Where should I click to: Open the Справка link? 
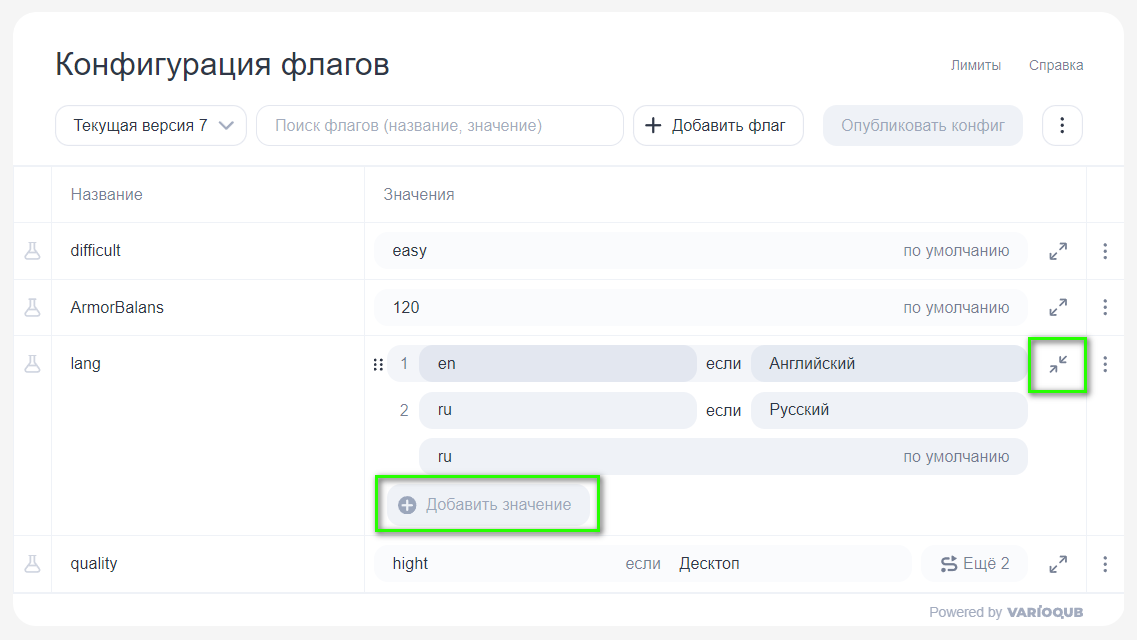[1056, 65]
